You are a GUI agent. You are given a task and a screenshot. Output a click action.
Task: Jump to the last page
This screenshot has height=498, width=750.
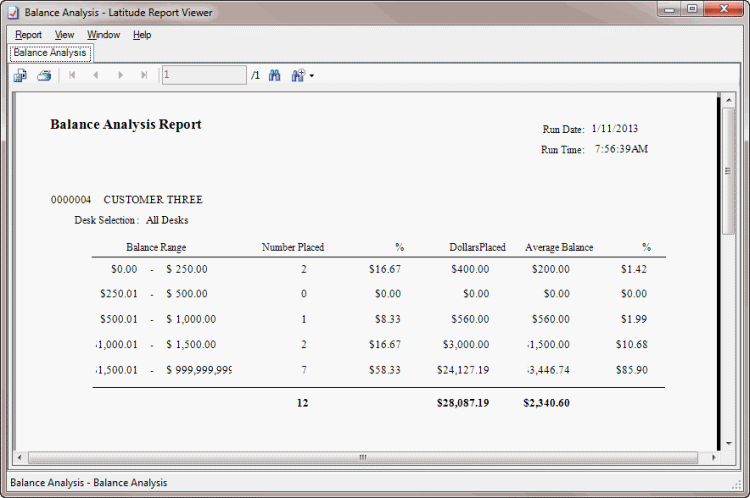coord(145,75)
